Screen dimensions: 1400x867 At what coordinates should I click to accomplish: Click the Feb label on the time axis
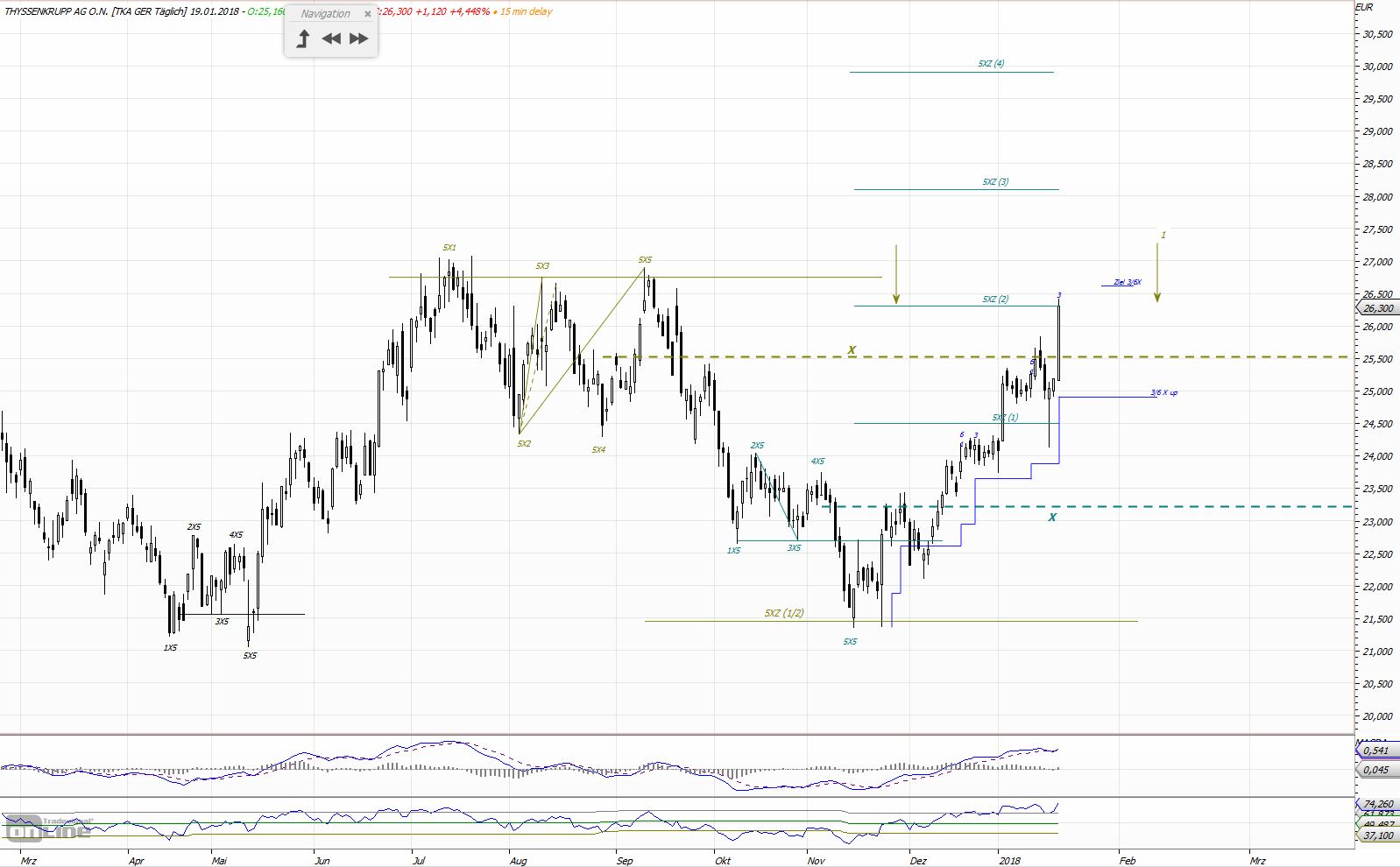point(1128,861)
